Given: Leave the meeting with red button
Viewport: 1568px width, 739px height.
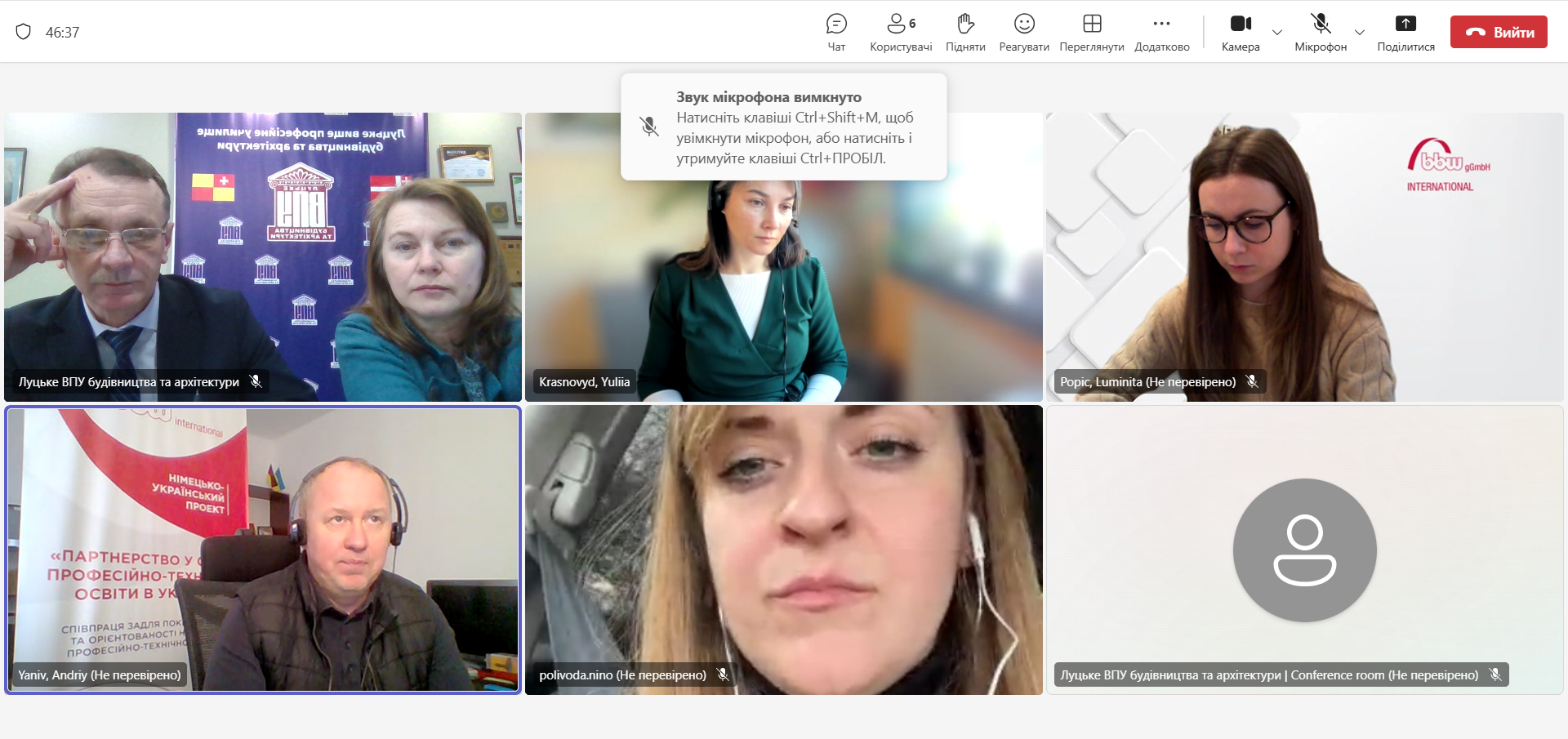Looking at the screenshot, I should pos(1498,32).
